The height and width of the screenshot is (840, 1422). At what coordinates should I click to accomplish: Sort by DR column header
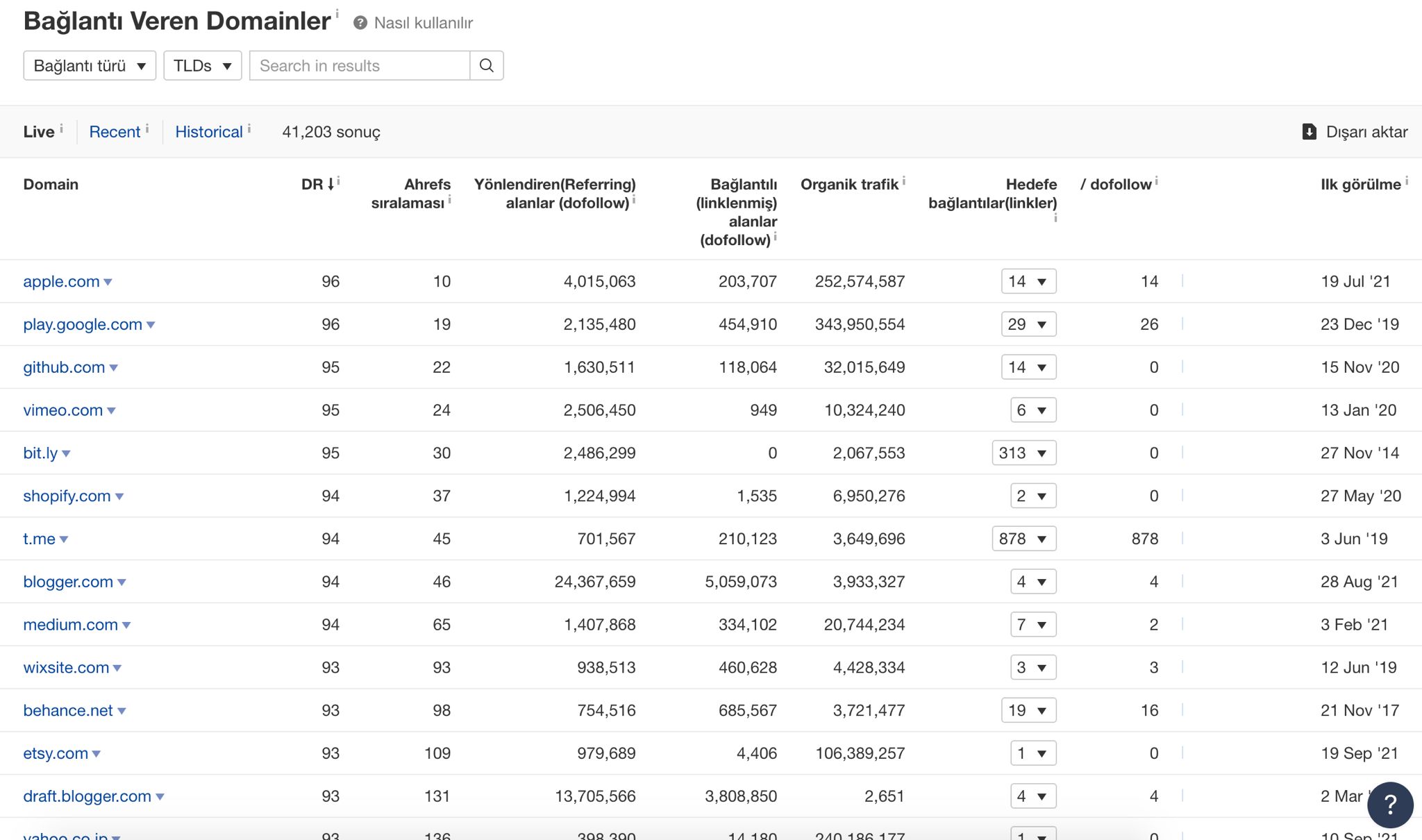coord(312,184)
